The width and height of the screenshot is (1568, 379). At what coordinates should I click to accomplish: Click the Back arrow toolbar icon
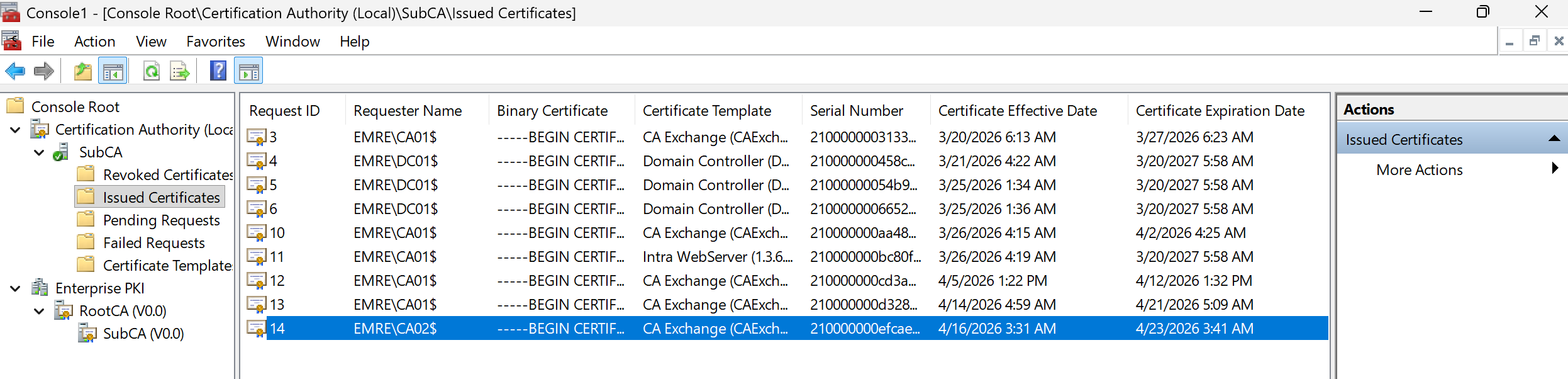click(x=15, y=71)
